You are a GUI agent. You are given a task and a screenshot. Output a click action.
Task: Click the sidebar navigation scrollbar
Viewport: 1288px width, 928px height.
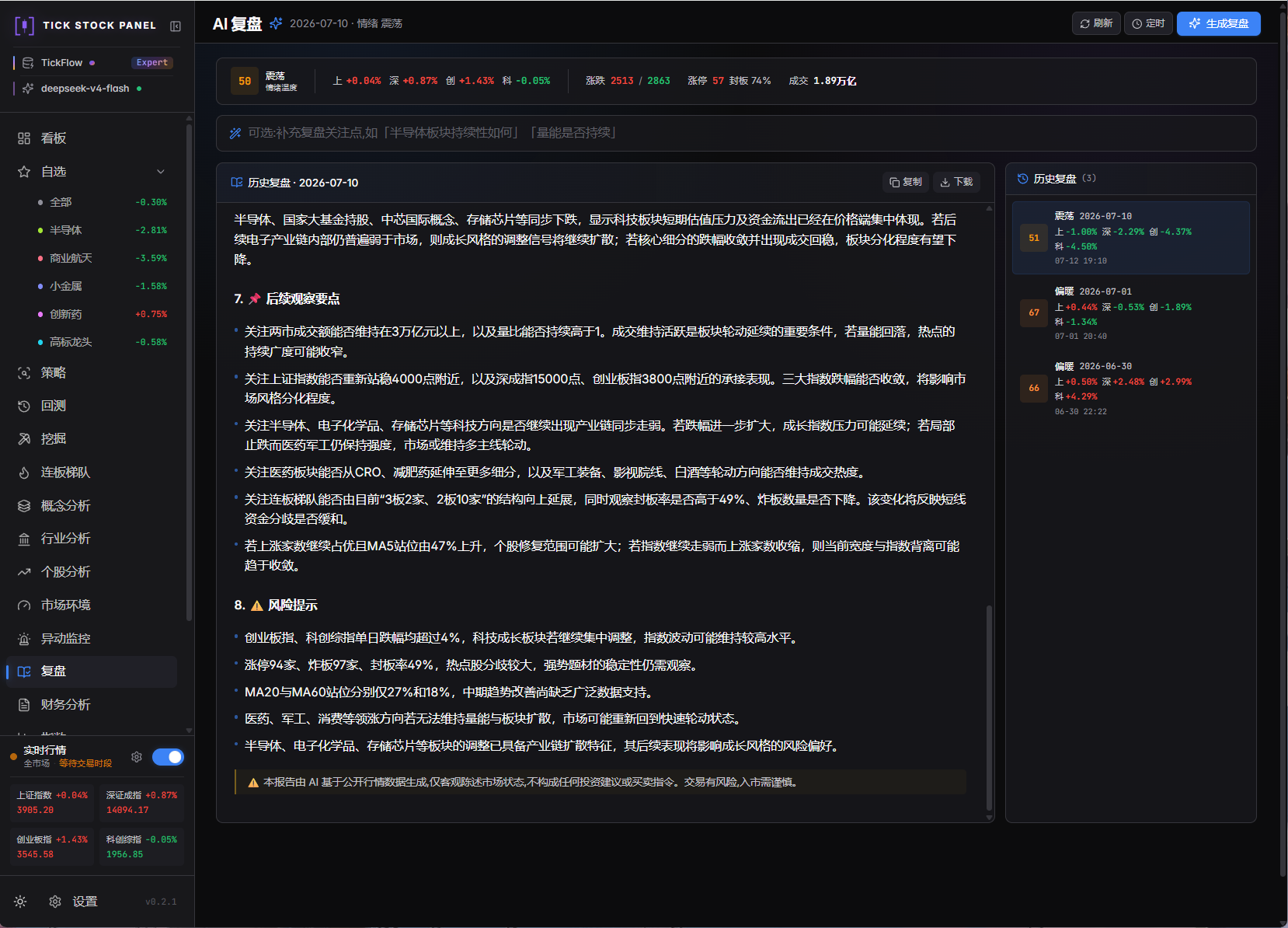(189, 372)
